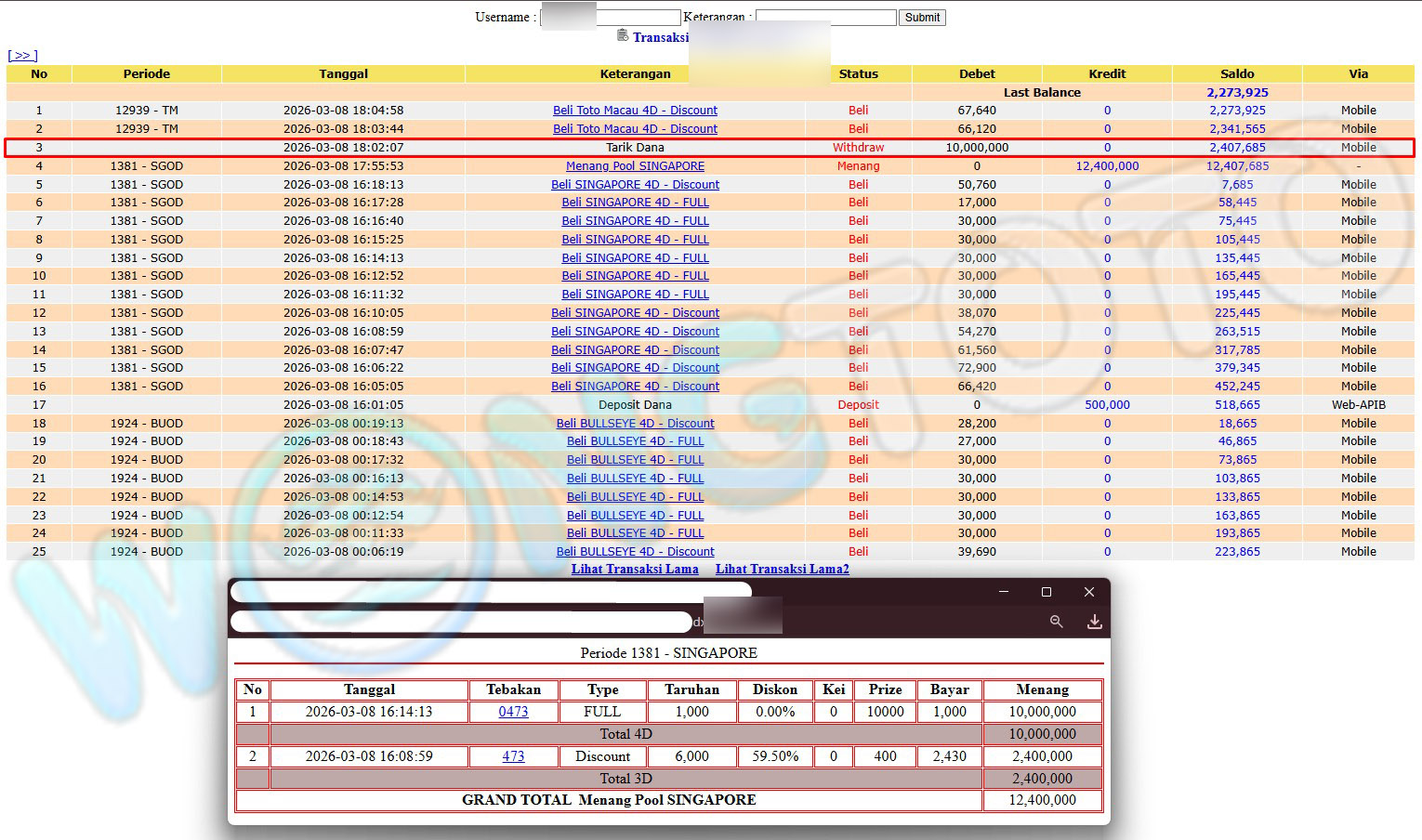The image size is (1422, 840).
Task: Open Beli BULLSEYE 4D - Discount row 25
Action: point(635,552)
